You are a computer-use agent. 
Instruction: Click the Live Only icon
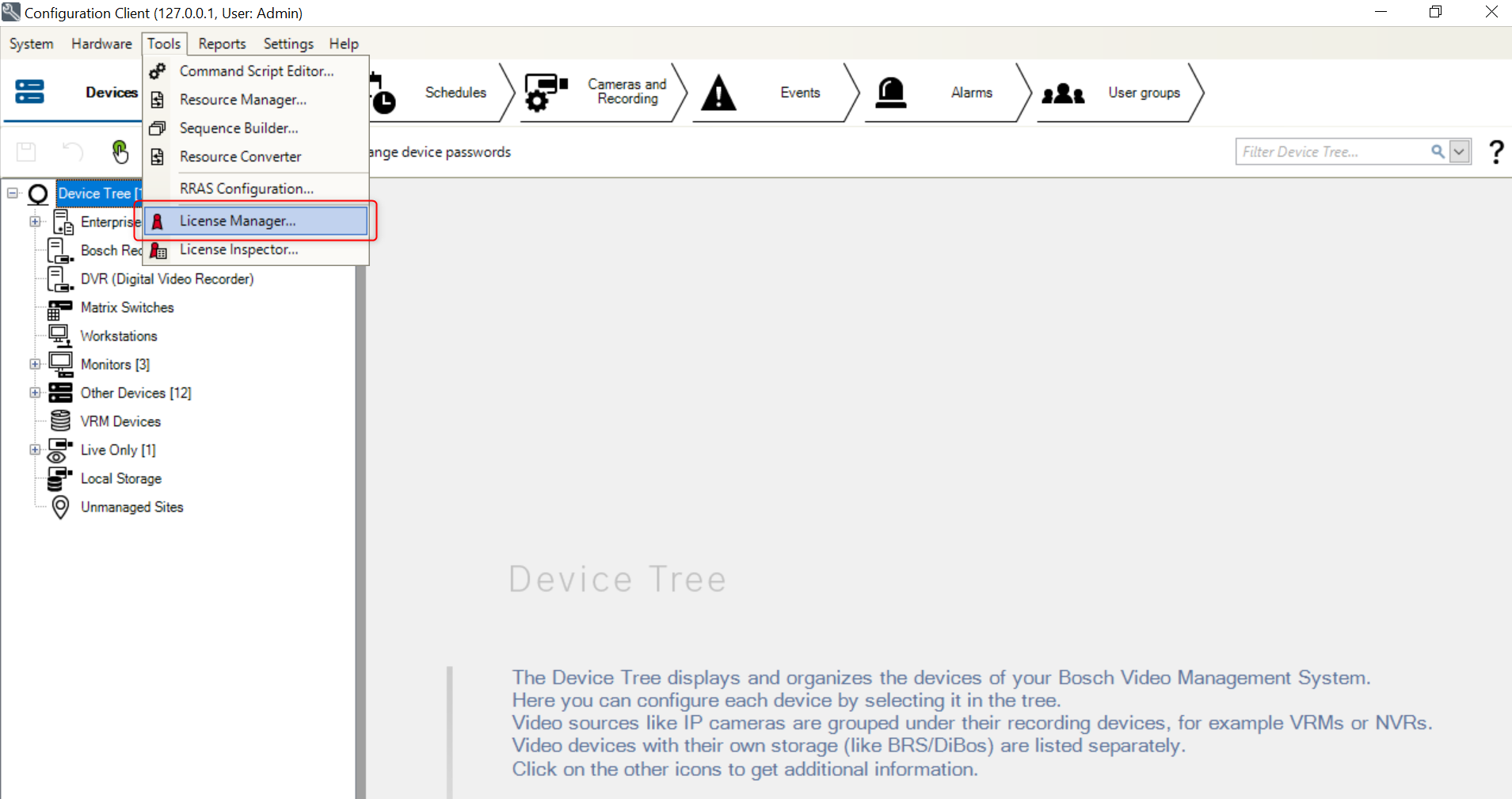click(x=60, y=450)
